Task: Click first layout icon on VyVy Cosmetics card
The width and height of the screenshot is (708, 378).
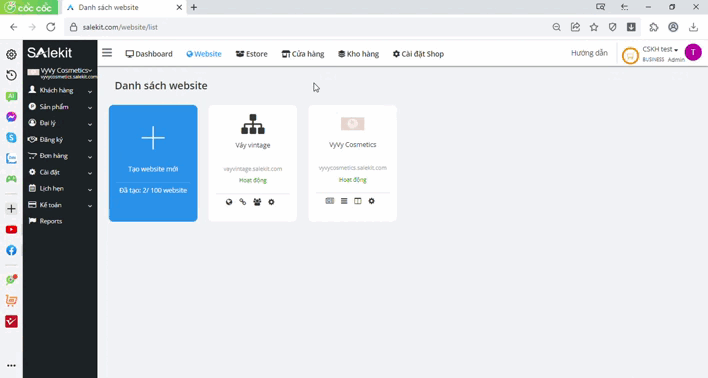Action: pos(330,201)
